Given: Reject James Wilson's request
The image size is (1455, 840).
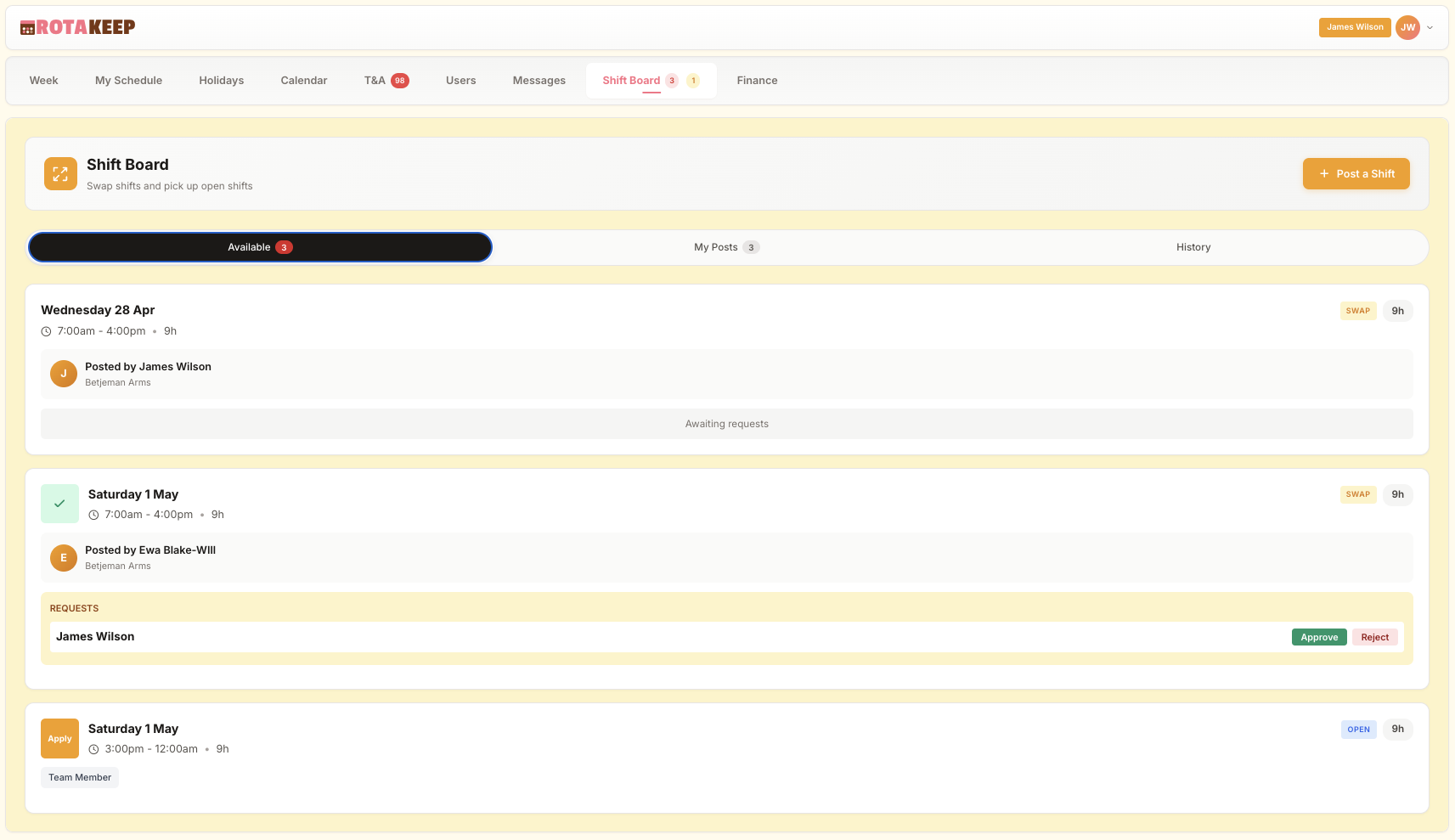Looking at the screenshot, I should tap(1375, 637).
